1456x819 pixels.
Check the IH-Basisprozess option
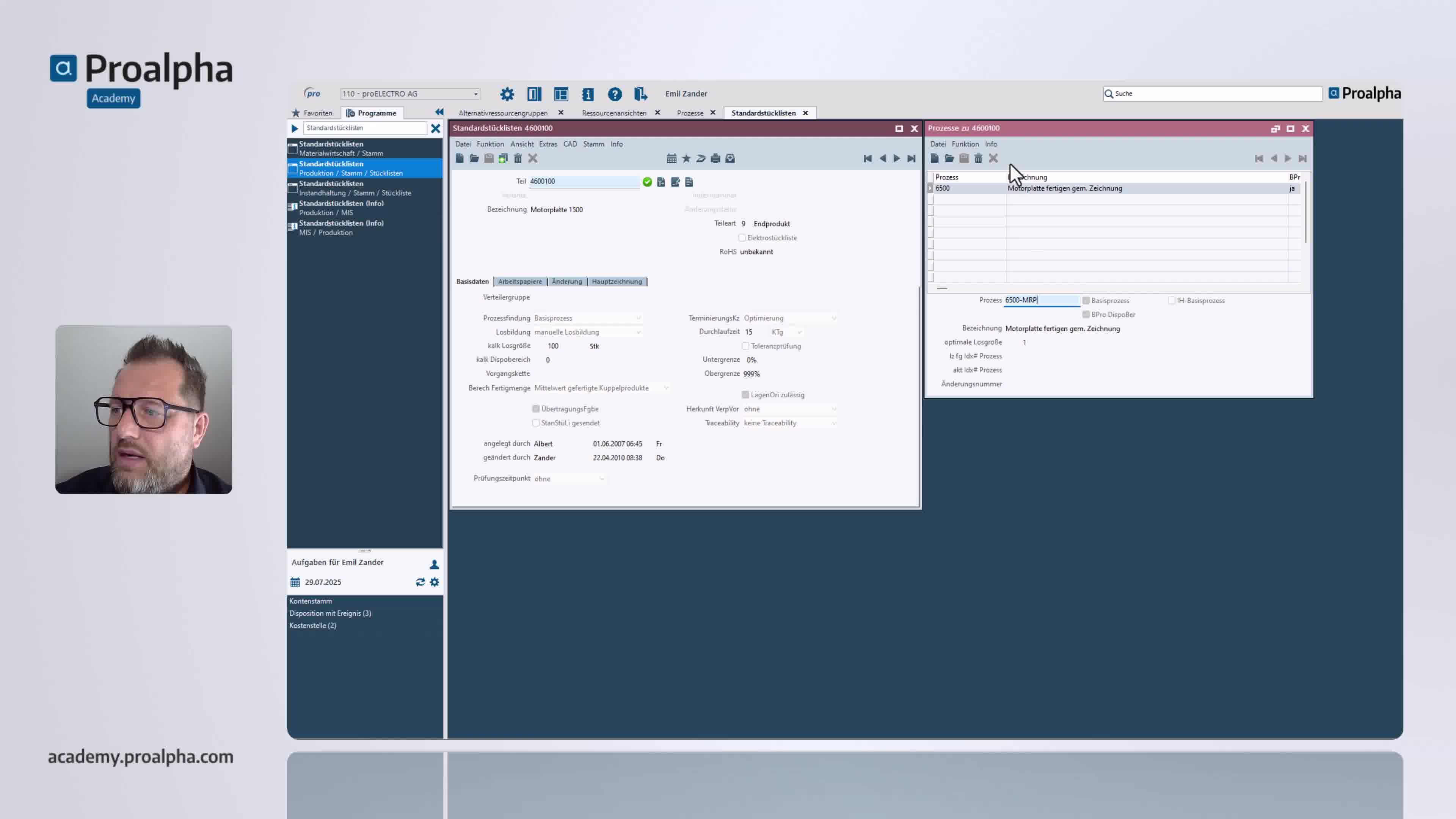1172,300
